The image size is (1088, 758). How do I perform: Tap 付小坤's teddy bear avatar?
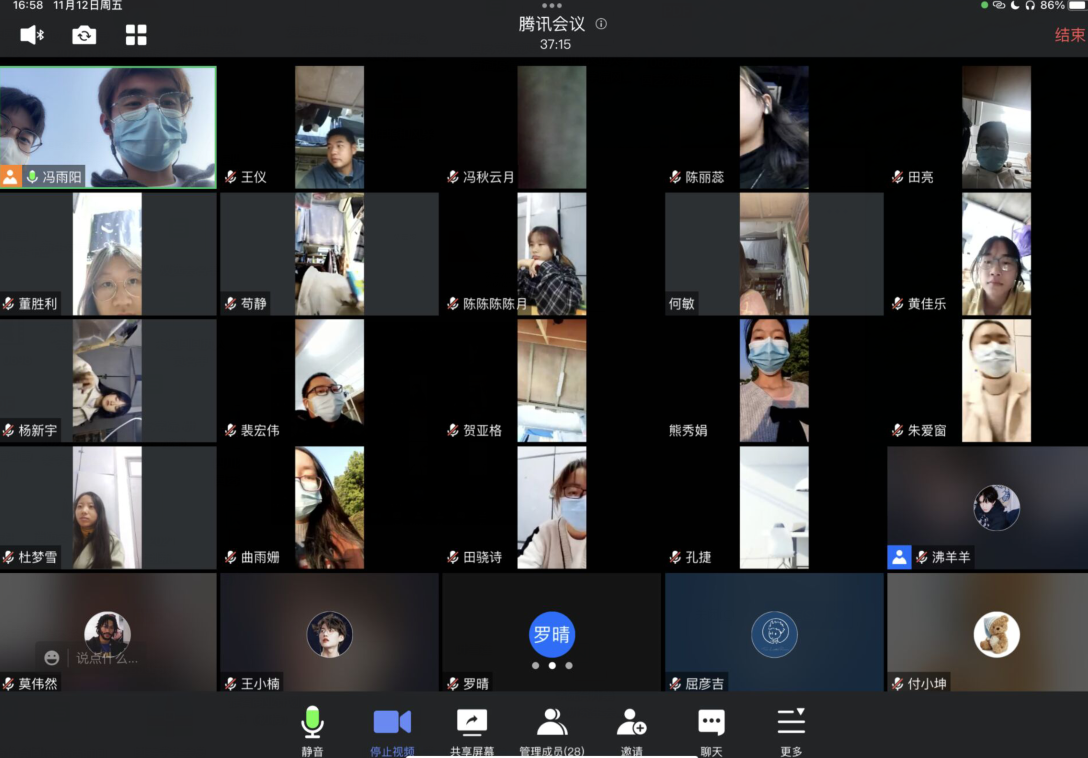pyautogui.click(x=996, y=633)
